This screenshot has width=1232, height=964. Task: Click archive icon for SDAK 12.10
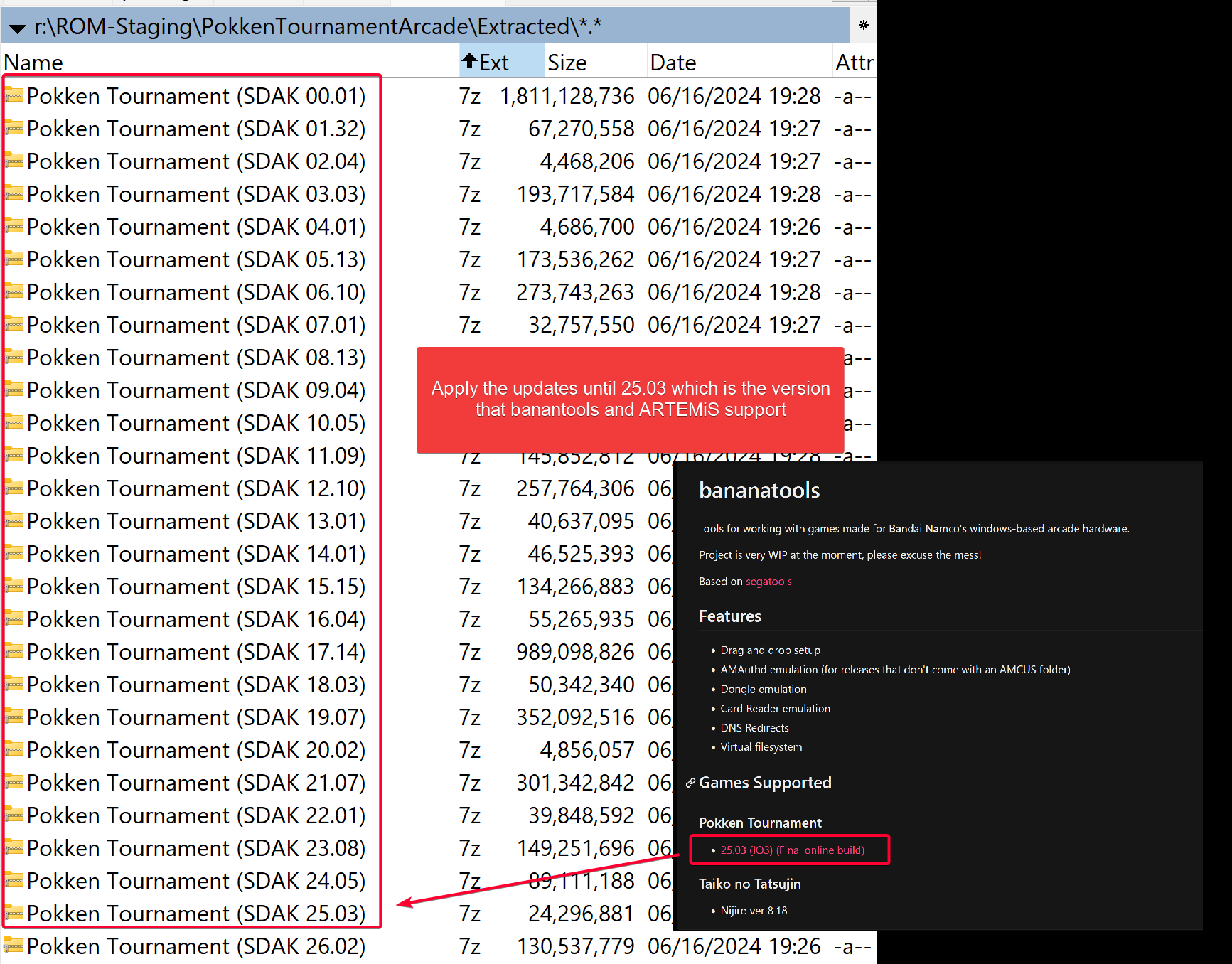pyautogui.click(x=15, y=488)
